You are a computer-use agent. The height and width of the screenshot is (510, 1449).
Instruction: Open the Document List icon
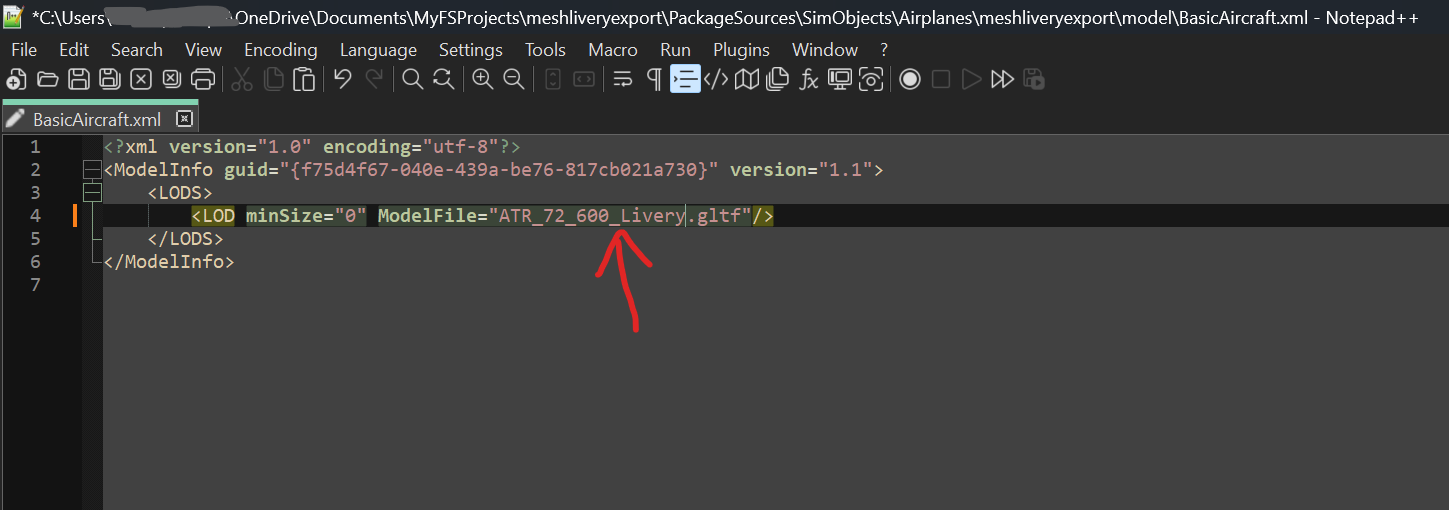pyautogui.click(x=778, y=80)
